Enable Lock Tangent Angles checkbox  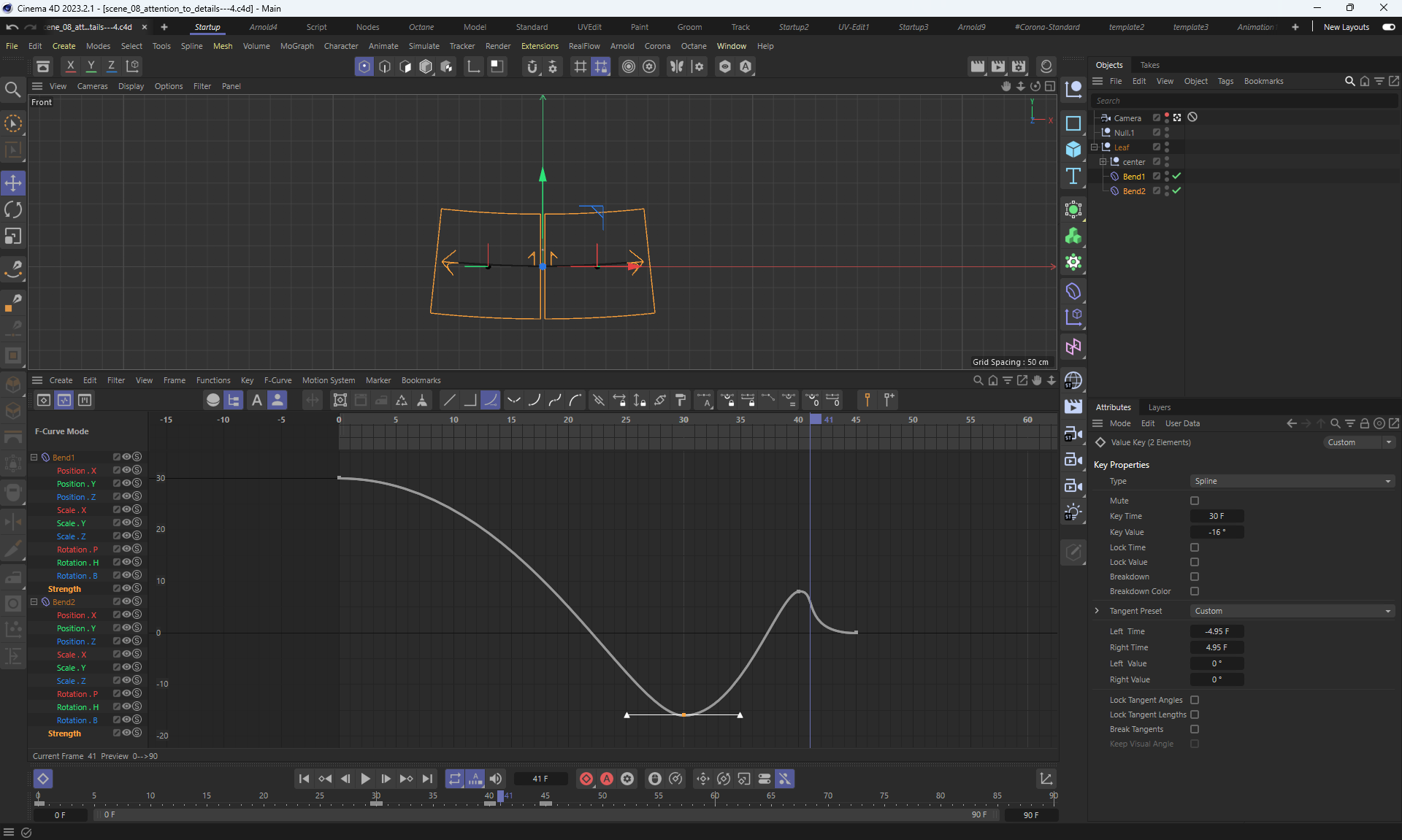1195,700
